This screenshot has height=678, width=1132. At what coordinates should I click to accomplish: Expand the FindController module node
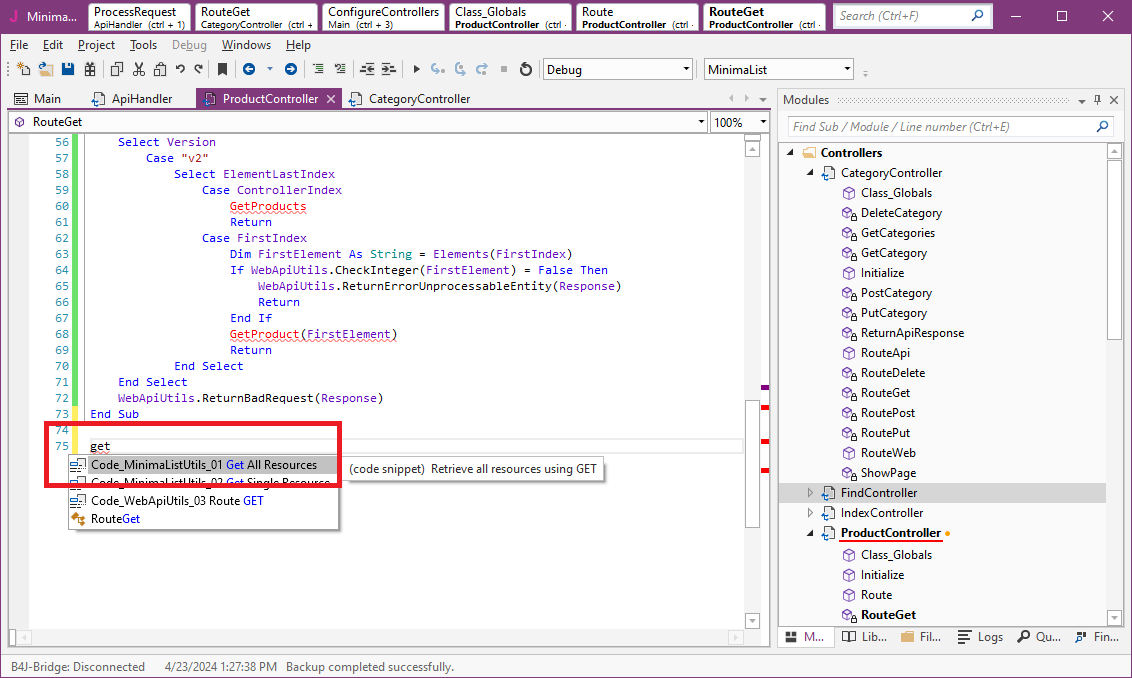pos(811,493)
